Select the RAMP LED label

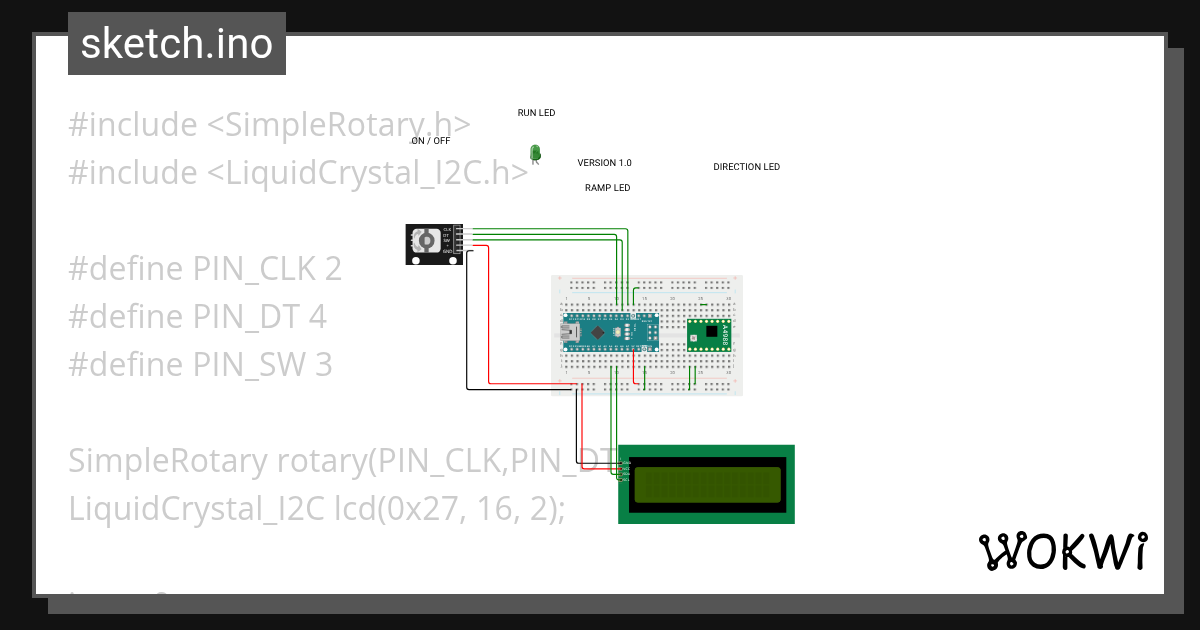pyautogui.click(x=607, y=188)
